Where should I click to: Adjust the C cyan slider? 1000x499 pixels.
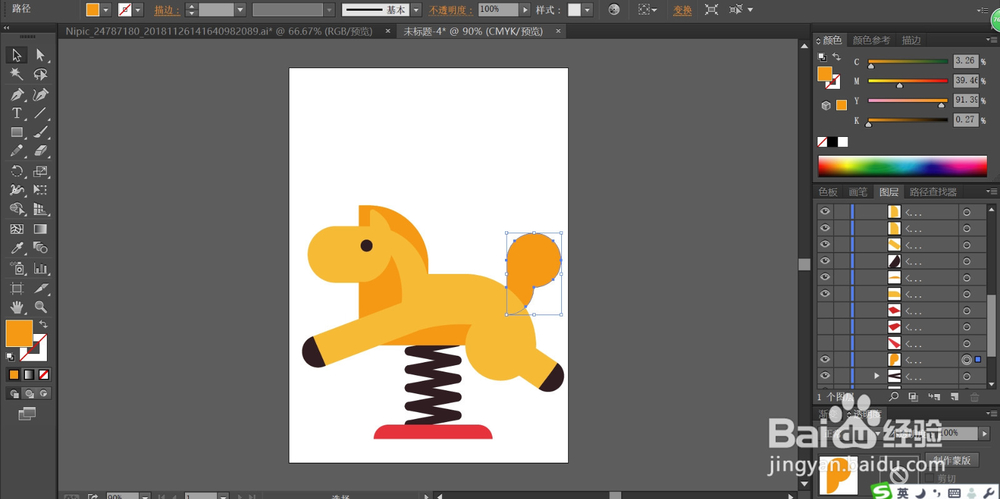pos(908,63)
